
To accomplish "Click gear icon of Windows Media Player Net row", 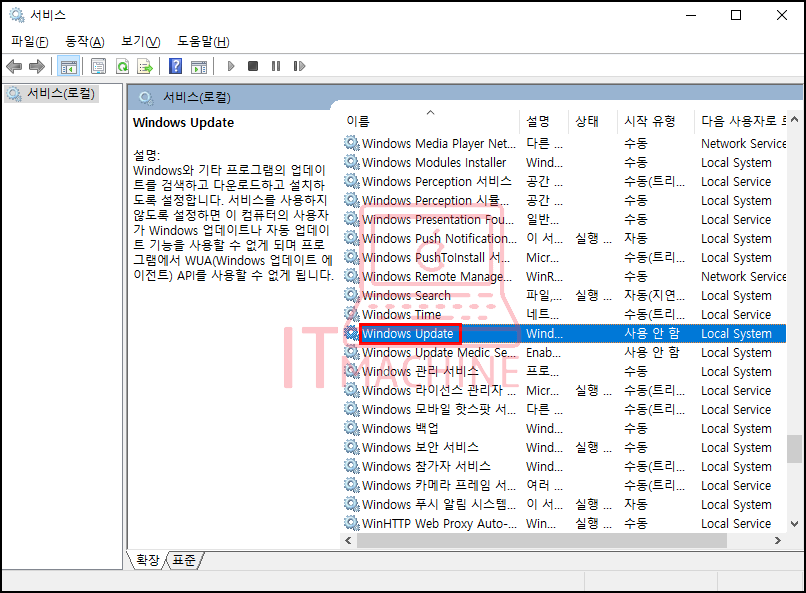I will [352, 143].
